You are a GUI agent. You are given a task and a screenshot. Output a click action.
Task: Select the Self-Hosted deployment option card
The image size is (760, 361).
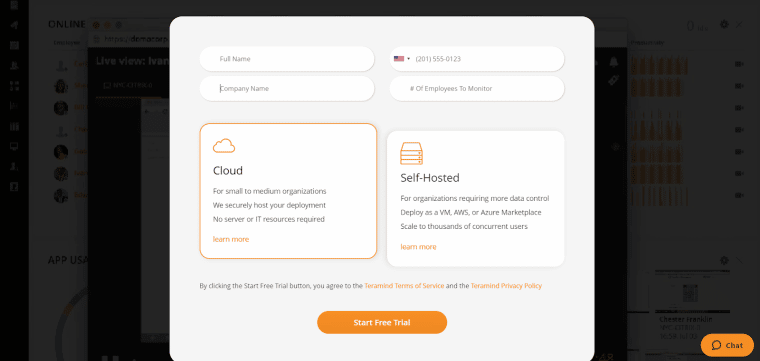pyautogui.click(x=475, y=199)
